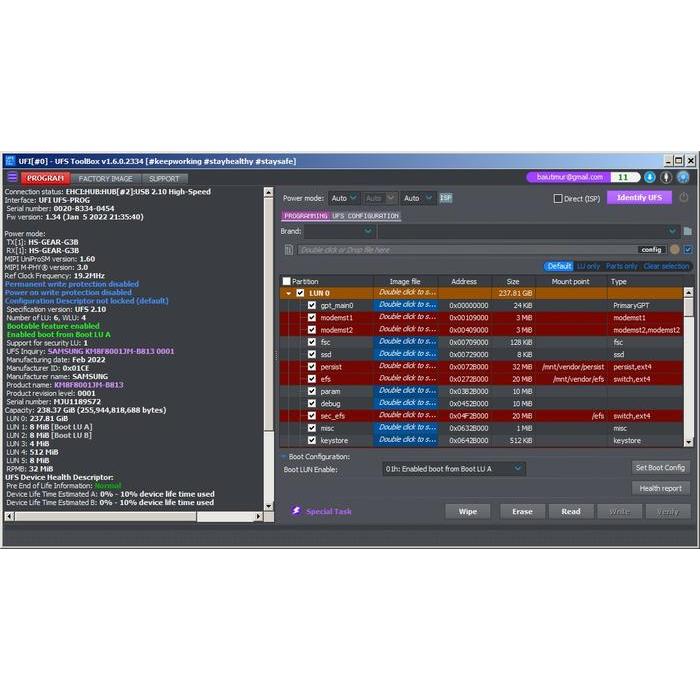700x700 pixels.
Task: Click the Erase button
Action: click(522, 511)
